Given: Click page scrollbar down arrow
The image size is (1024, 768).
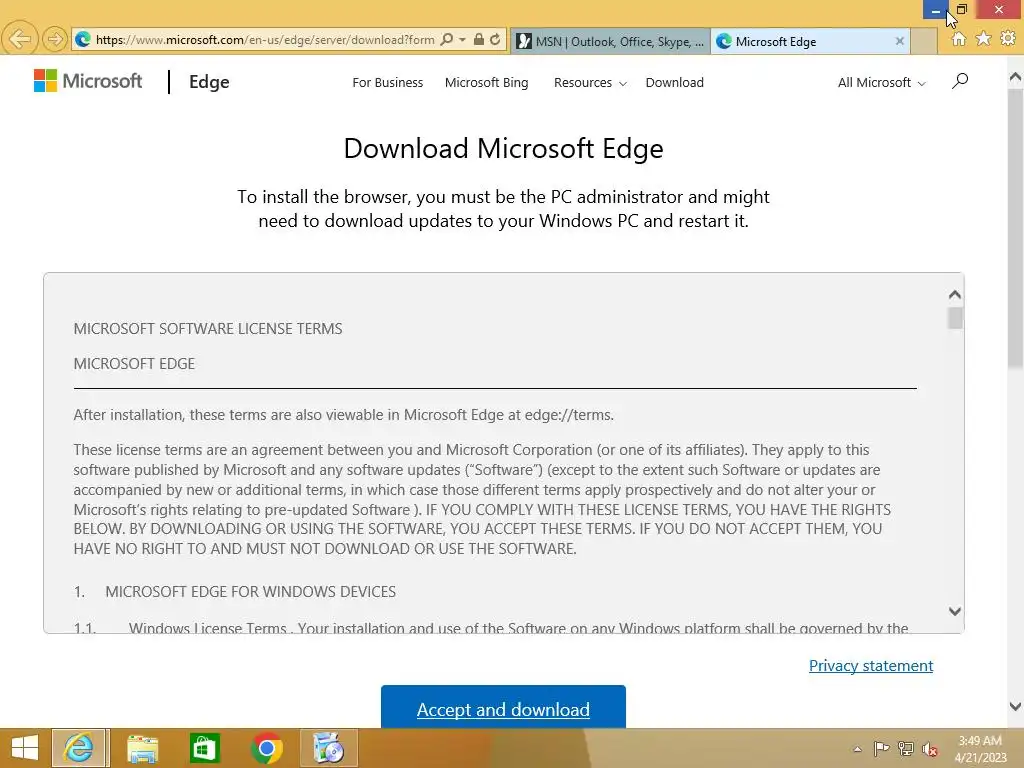Looking at the screenshot, I should tap(1015, 706).
